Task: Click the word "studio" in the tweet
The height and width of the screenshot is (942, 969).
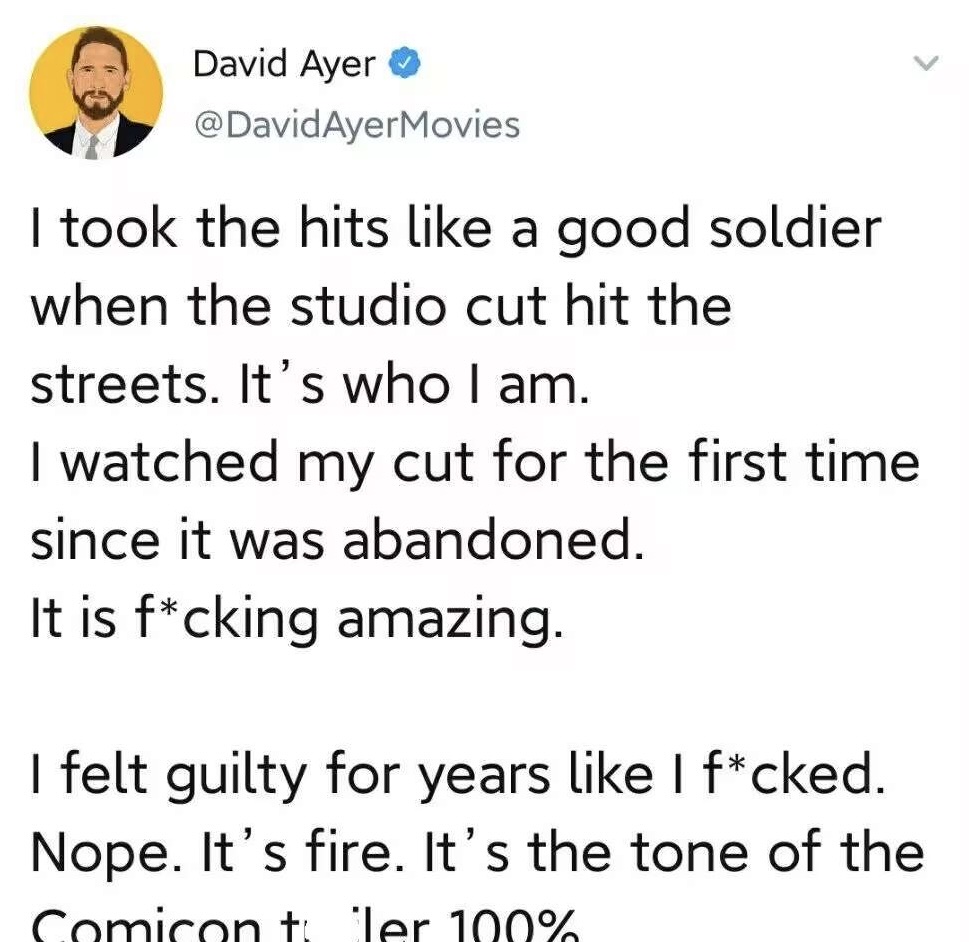Action: point(367,305)
